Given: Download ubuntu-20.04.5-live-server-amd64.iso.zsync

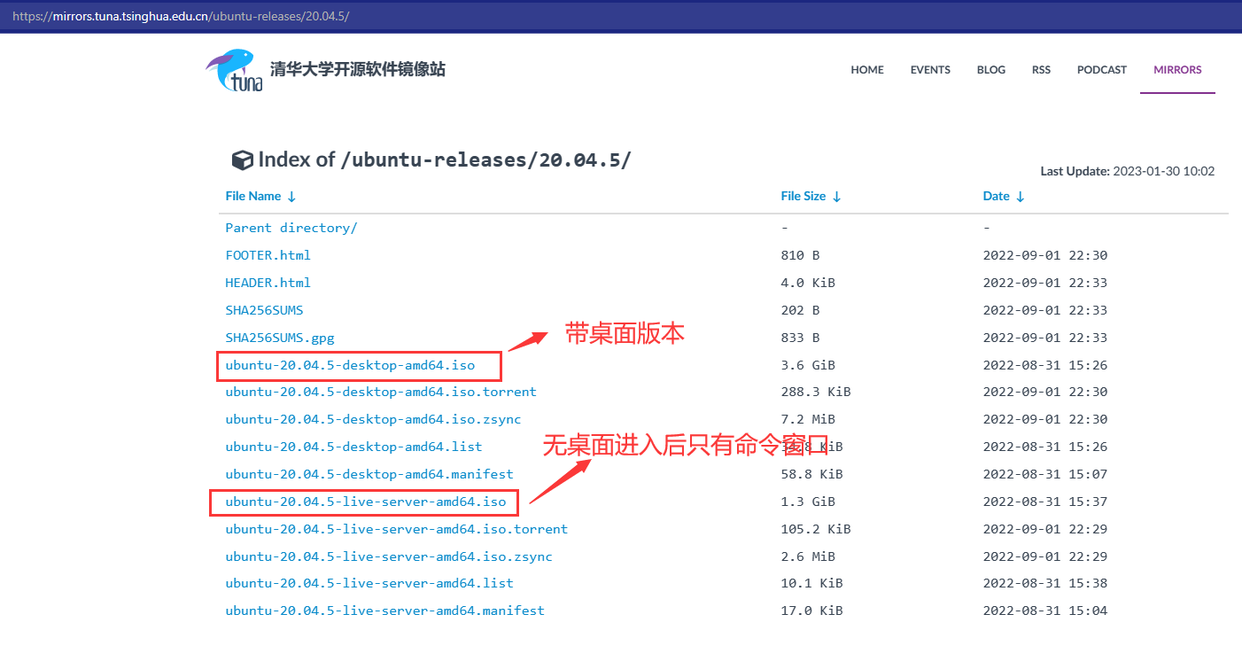Looking at the screenshot, I should 389,556.
